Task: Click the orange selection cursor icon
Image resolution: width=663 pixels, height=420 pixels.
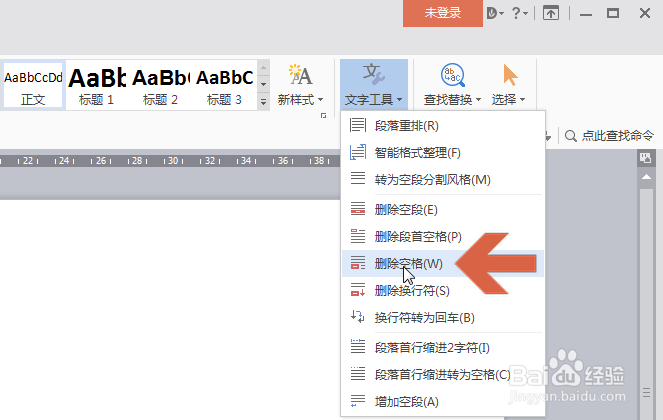Action: pos(510,75)
